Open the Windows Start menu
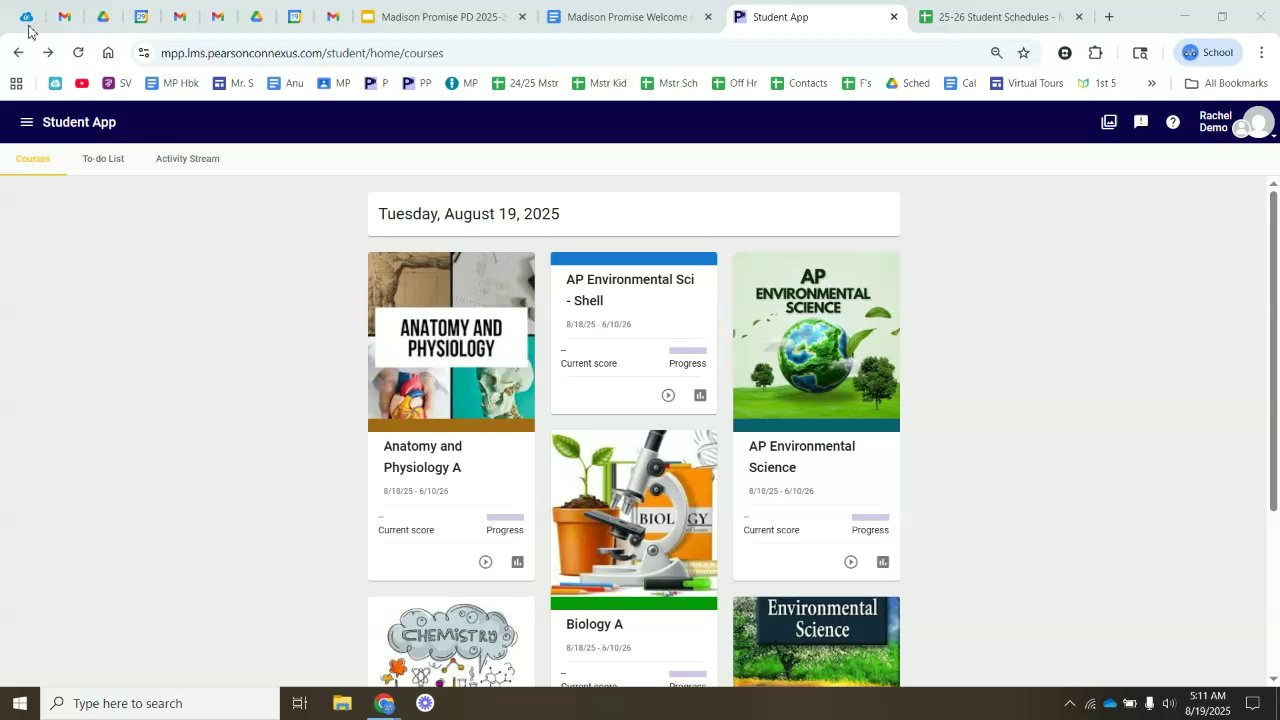Screen dimensions: 1280x720 coord(20,703)
